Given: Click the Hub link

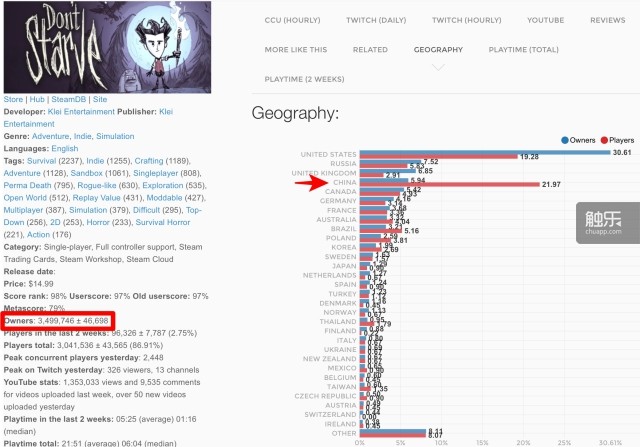Looking at the screenshot, I should 38,100.
